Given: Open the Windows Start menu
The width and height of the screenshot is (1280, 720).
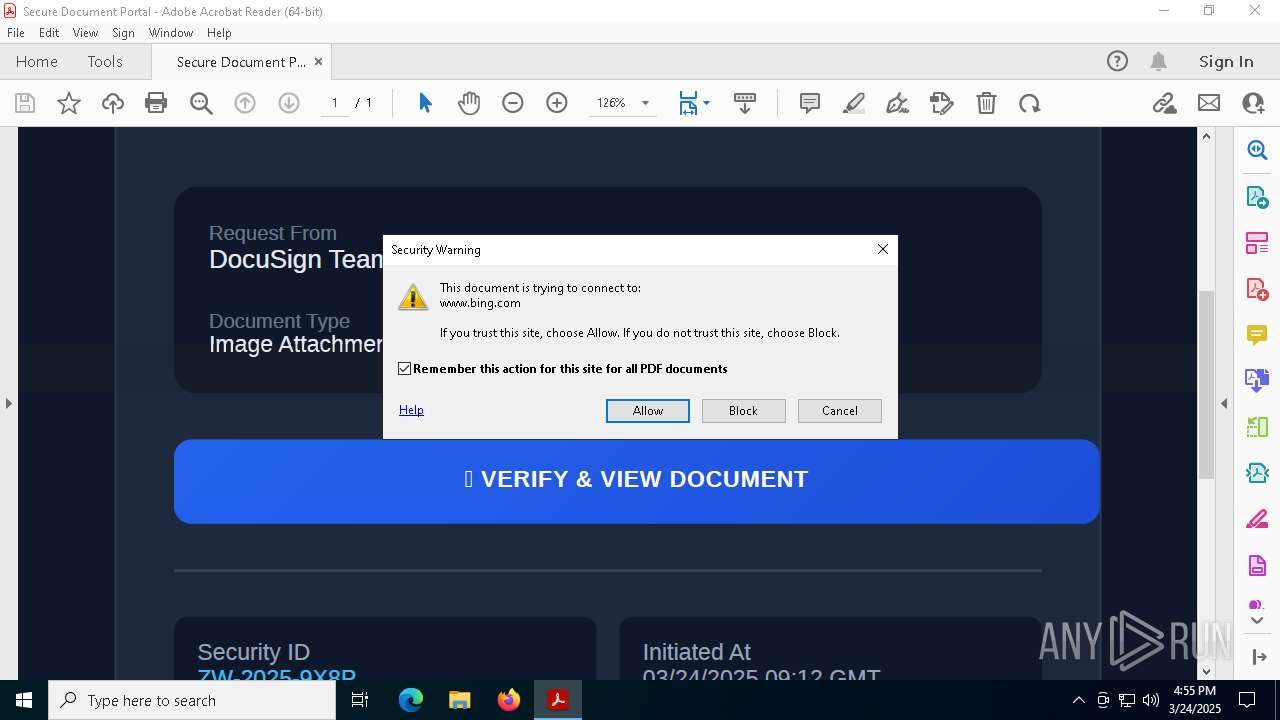Looking at the screenshot, I should 24,700.
